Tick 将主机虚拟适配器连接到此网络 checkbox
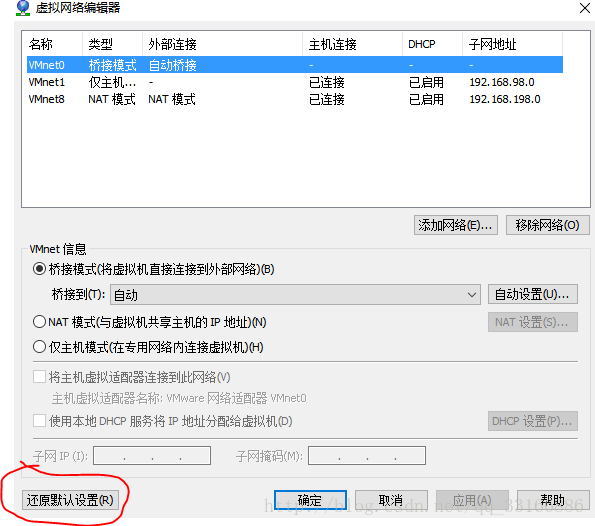The width and height of the screenshot is (595, 526). tap(39, 377)
